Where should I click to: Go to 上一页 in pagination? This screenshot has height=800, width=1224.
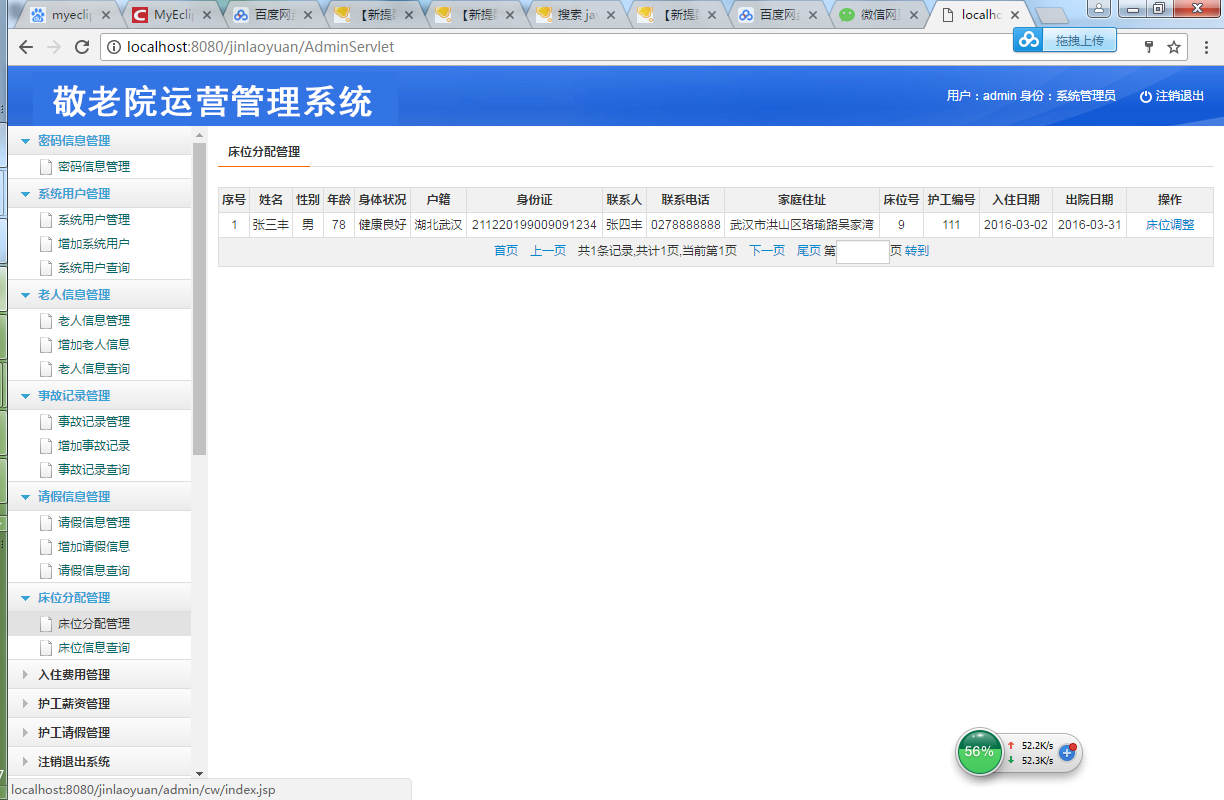click(x=548, y=251)
